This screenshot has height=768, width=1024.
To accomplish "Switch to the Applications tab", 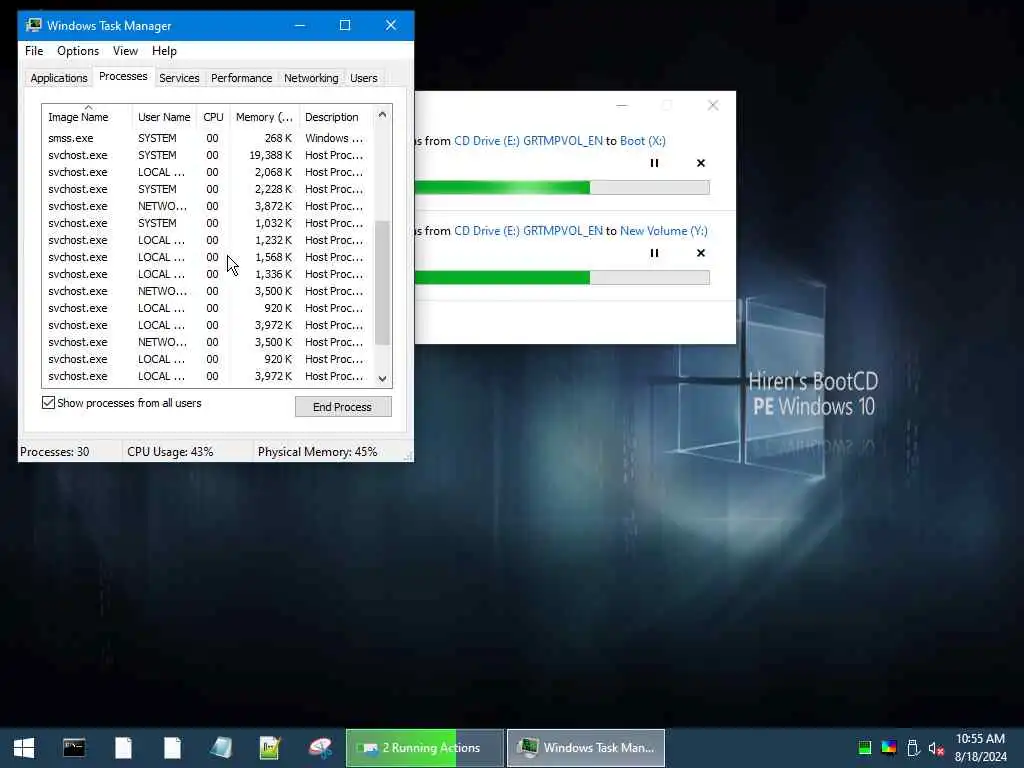I will tap(59, 78).
